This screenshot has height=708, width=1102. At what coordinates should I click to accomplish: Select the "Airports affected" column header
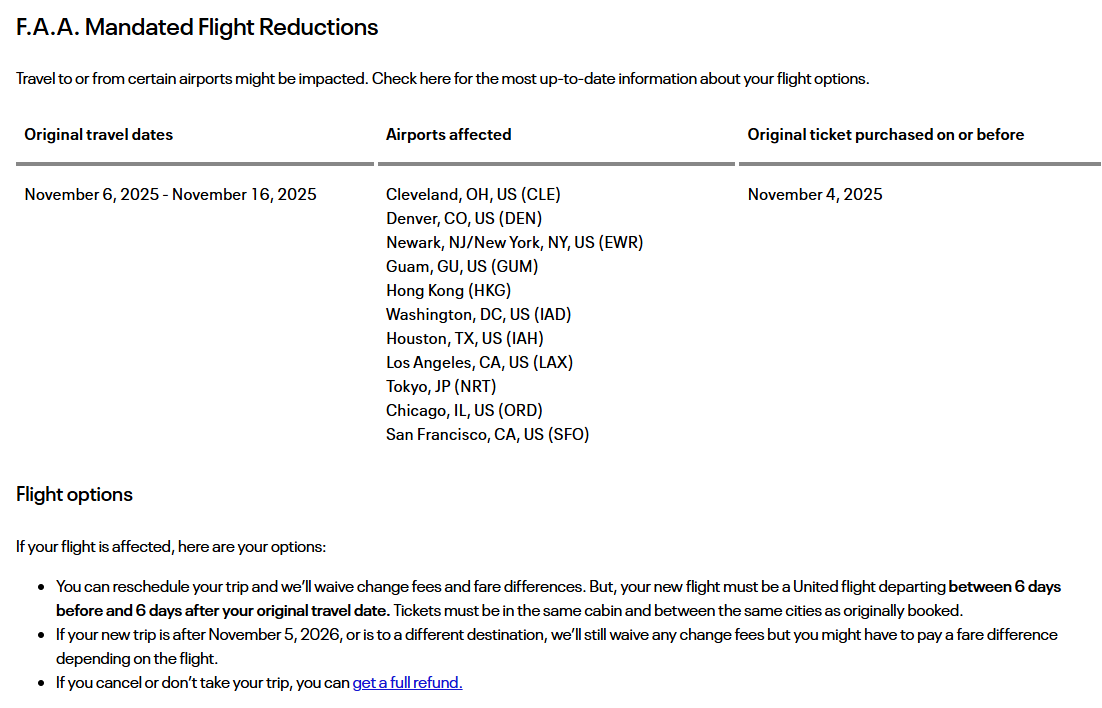pyautogui.click(x=448, y=135)
